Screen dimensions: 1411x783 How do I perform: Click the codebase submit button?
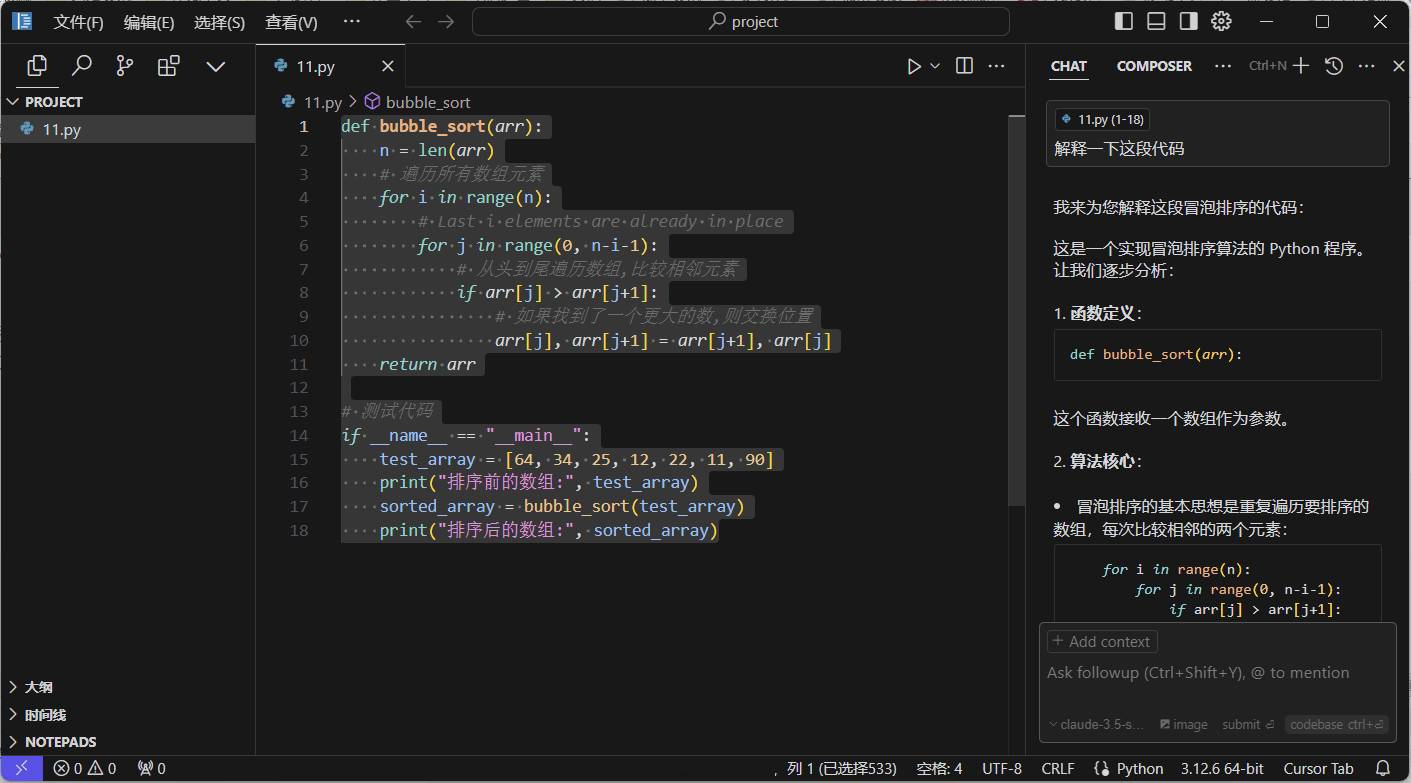[x=1336, y=725]
